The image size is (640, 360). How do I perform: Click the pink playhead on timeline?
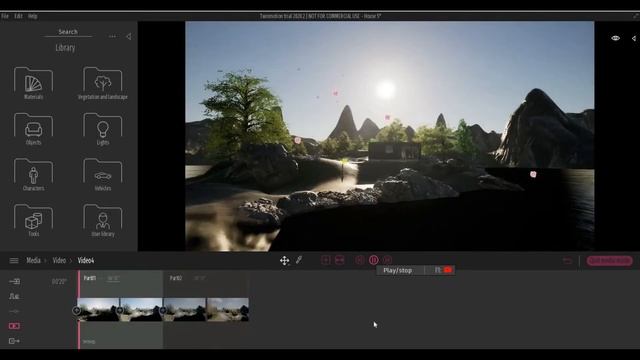pos(79,310)
